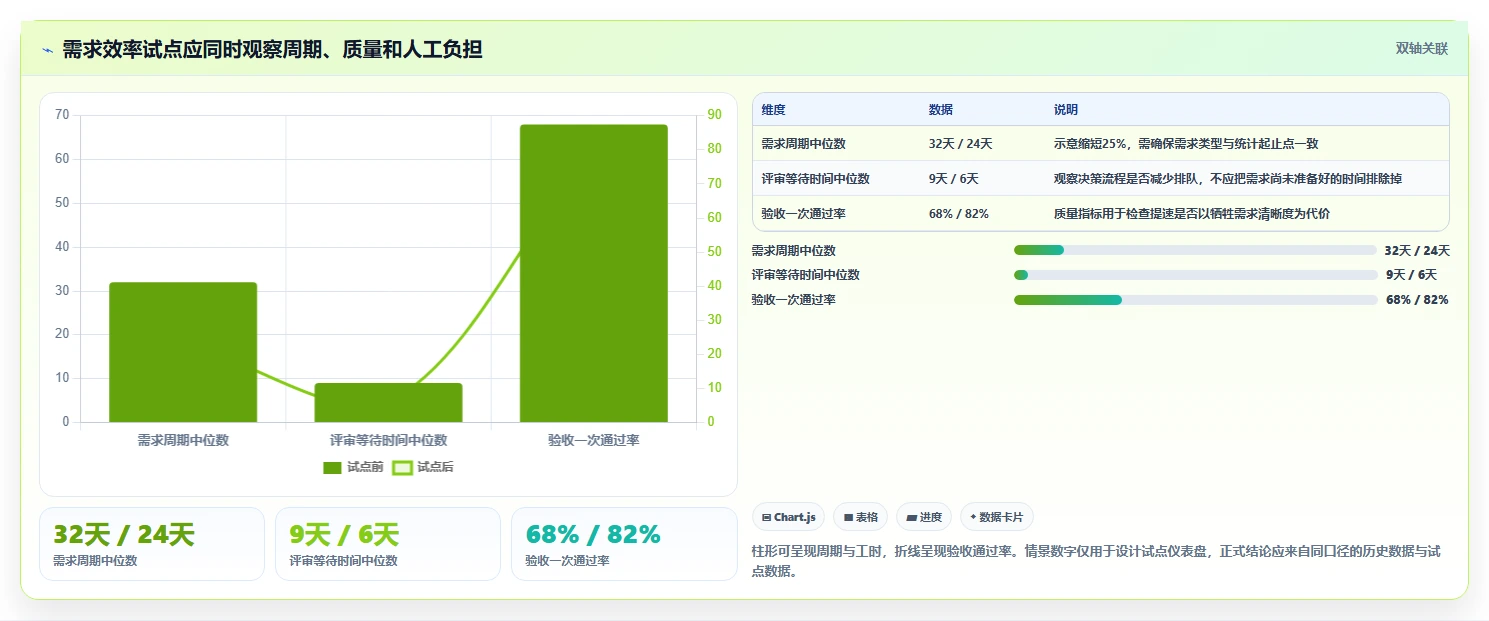Click the 68% / 82% cell in the table

pyautogui.click(x=958, y=214)
